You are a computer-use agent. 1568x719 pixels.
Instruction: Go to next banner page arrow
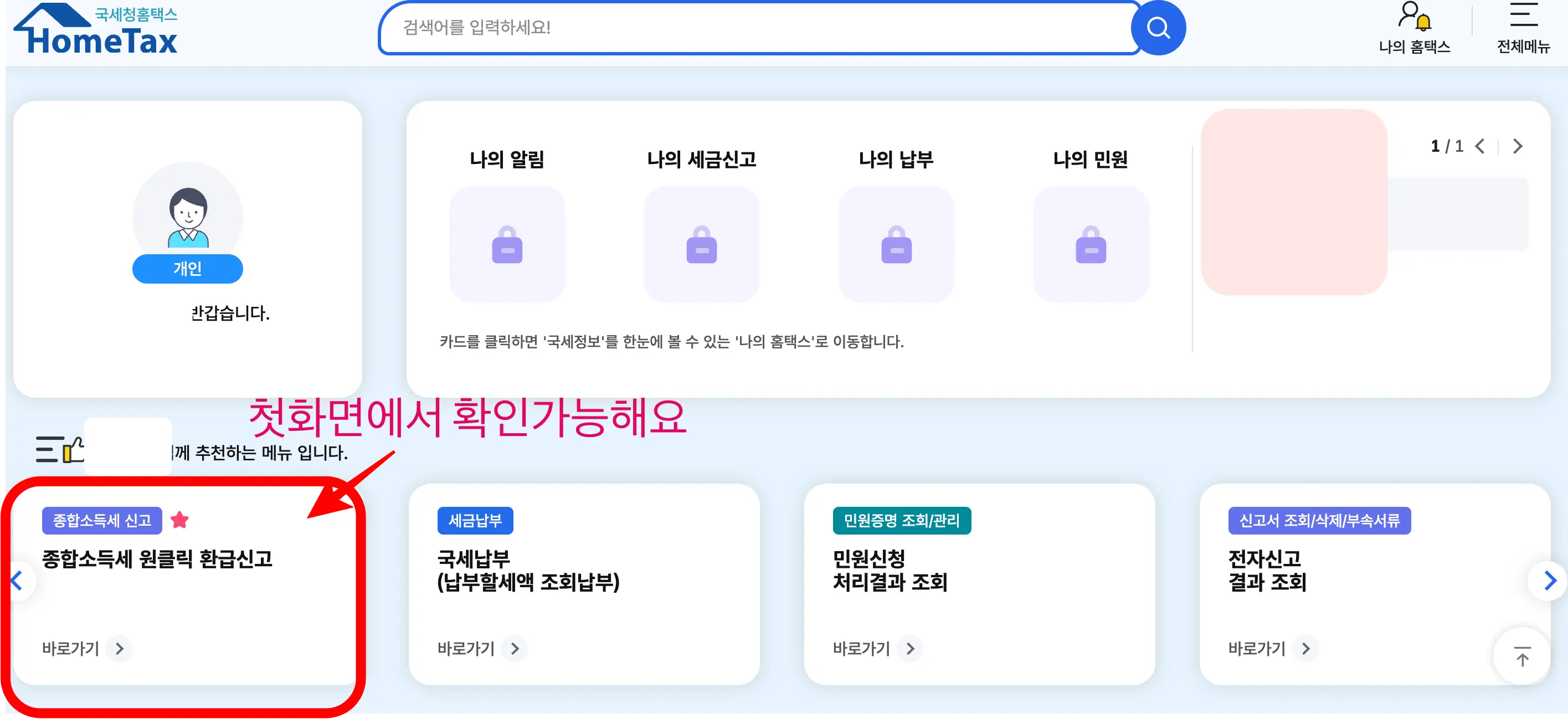click(1518, 147)
